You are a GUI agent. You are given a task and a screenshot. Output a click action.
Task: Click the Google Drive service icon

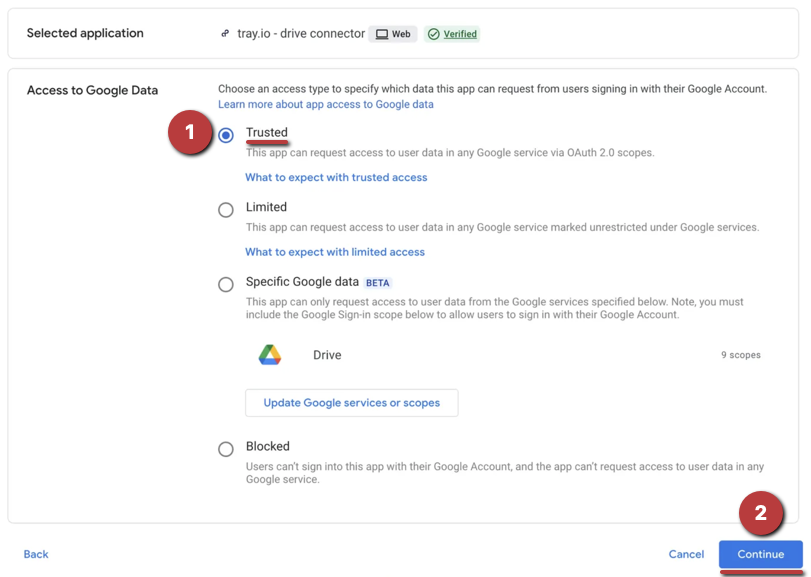(x=270, y=354)
